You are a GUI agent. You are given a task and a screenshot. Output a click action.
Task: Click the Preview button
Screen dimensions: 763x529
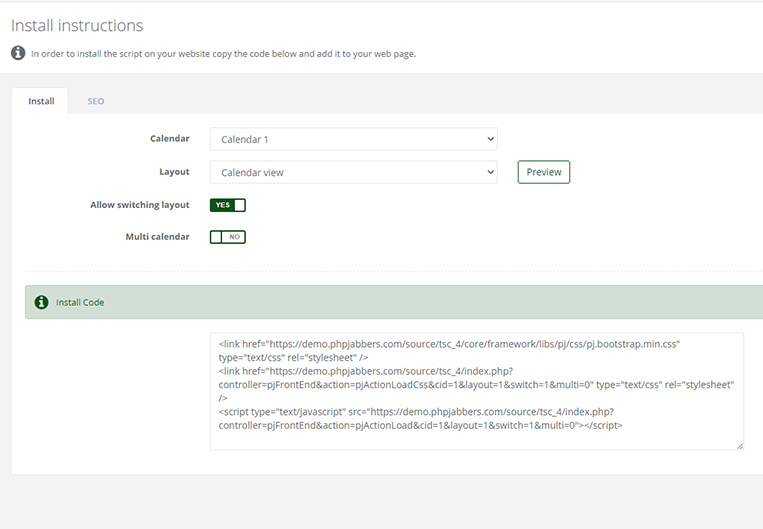(x=544, y=172)
